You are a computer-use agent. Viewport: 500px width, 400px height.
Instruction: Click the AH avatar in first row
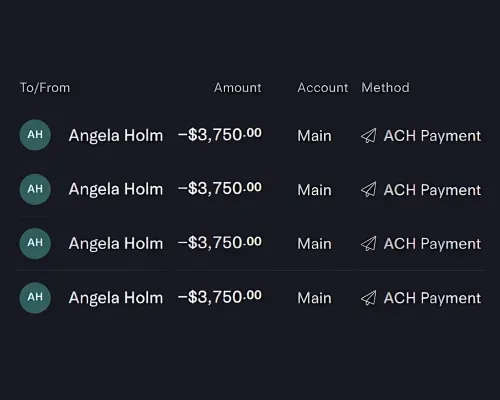point(35,135)
